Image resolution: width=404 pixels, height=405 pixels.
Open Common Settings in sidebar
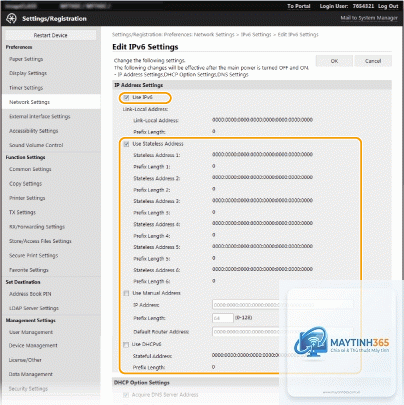[30, 169]
